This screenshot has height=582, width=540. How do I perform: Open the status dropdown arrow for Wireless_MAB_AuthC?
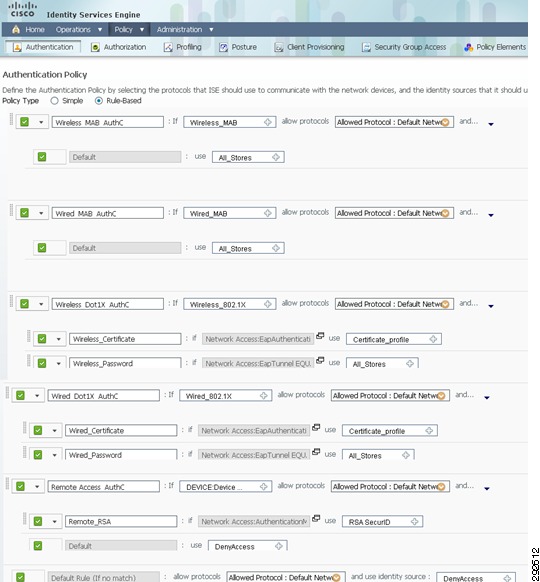coord(41,122)
